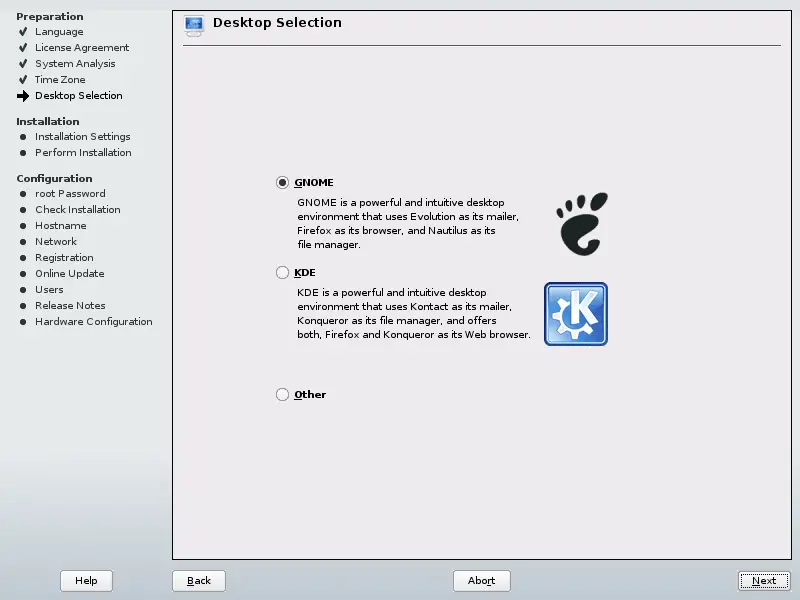800x600 pixels.
Task: Click the Preparation section heading
Action: pyautogui.click(x=50, y=17)
